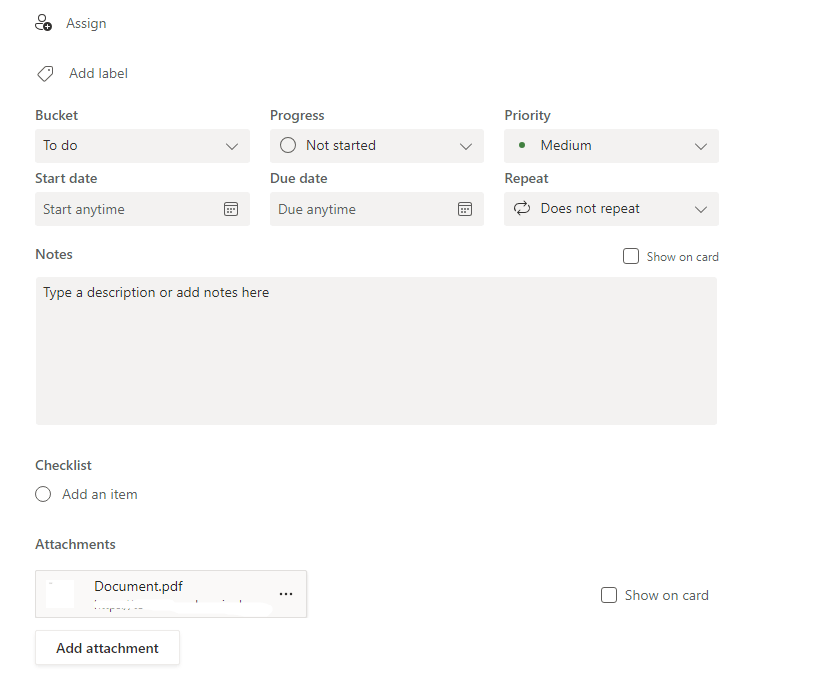Open the Document.pdf attachment
818x677 pixels.
[171, 594]
